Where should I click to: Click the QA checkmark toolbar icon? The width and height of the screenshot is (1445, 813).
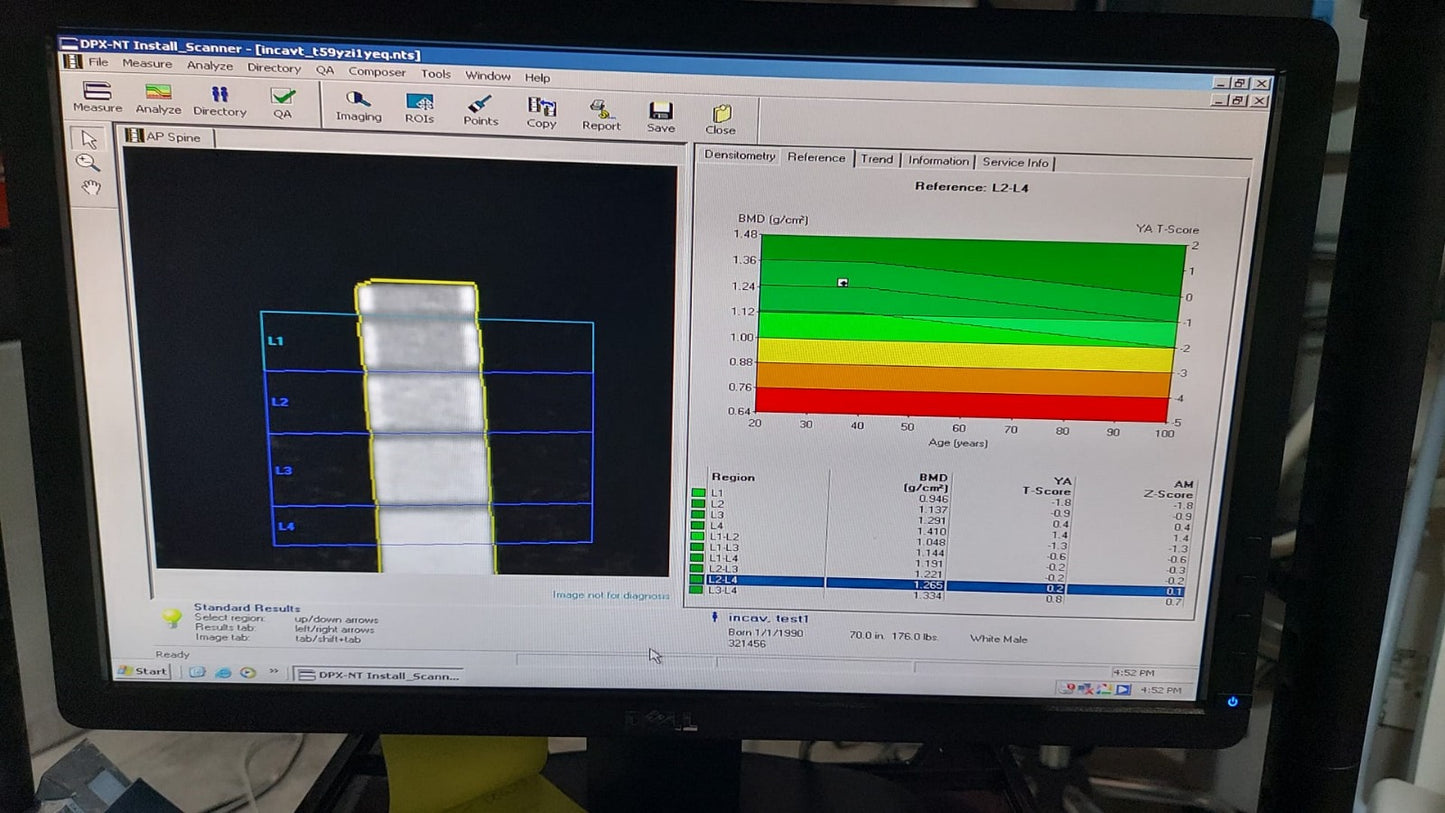pyautogui.click(x=283, y=102)
